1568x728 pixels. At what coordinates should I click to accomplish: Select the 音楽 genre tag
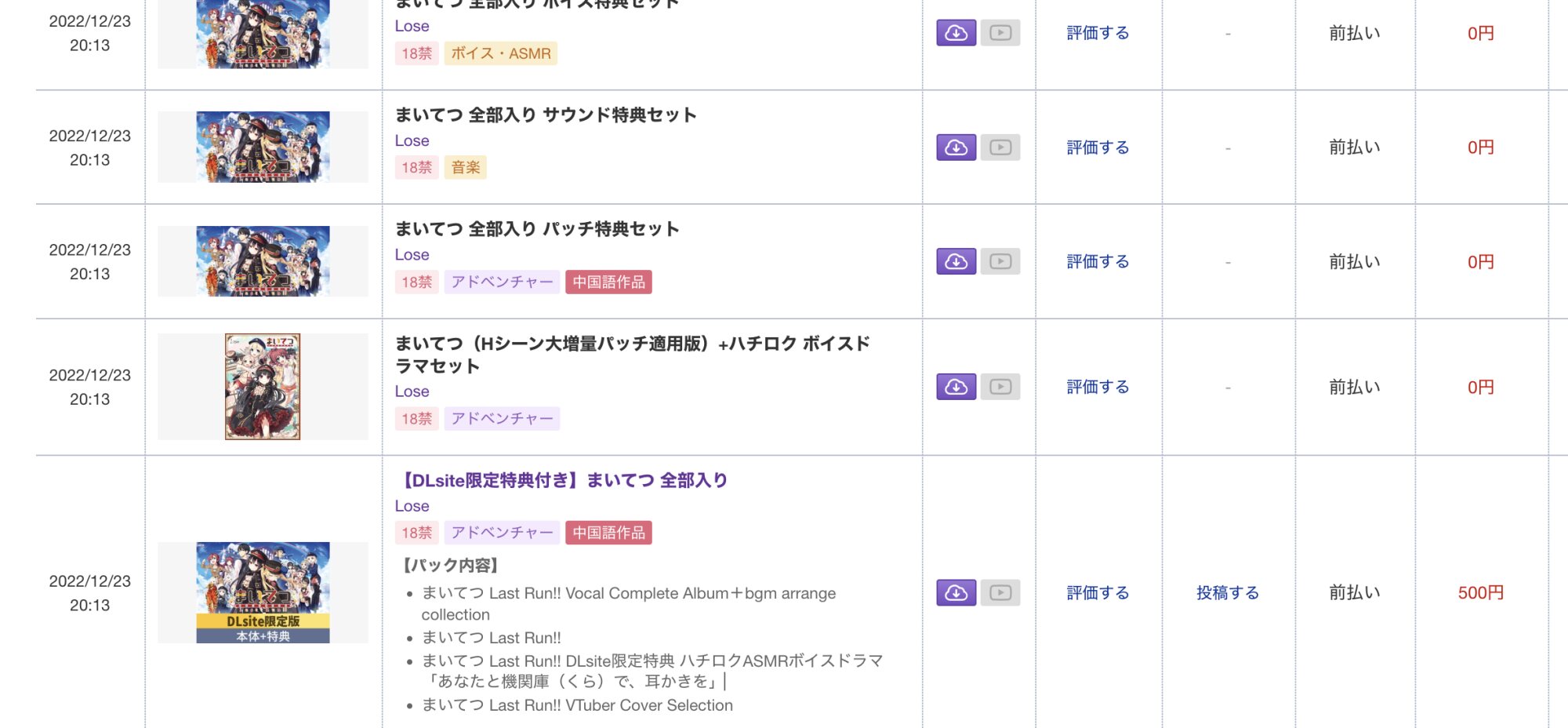coord(466,167)
